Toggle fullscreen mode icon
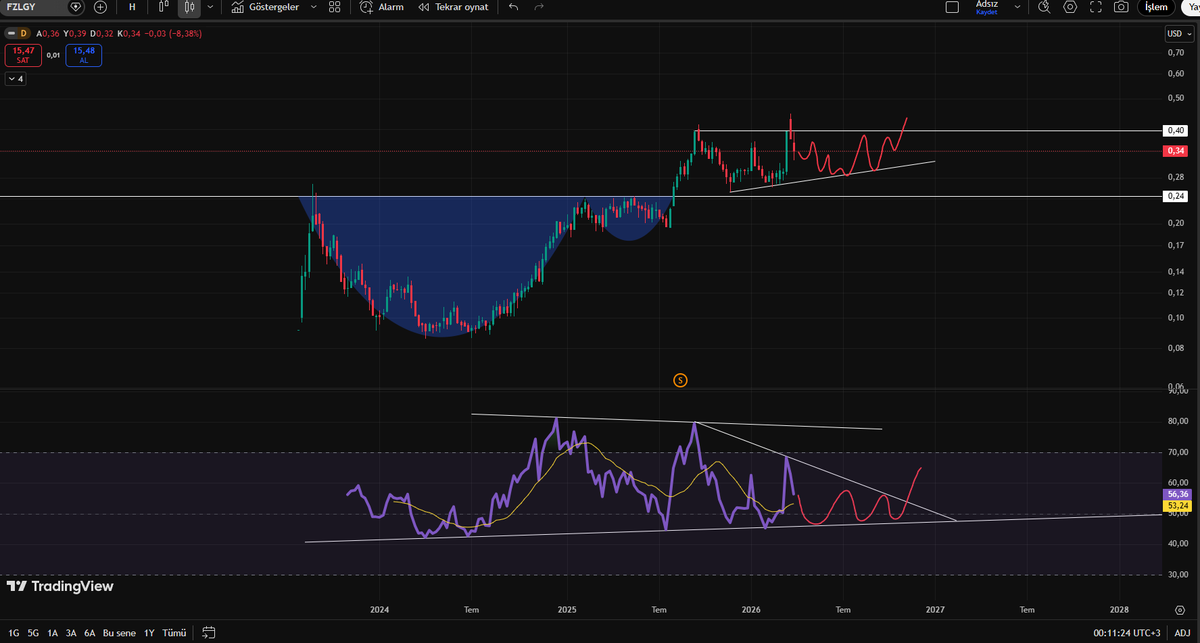 (x=1096, y=7)
